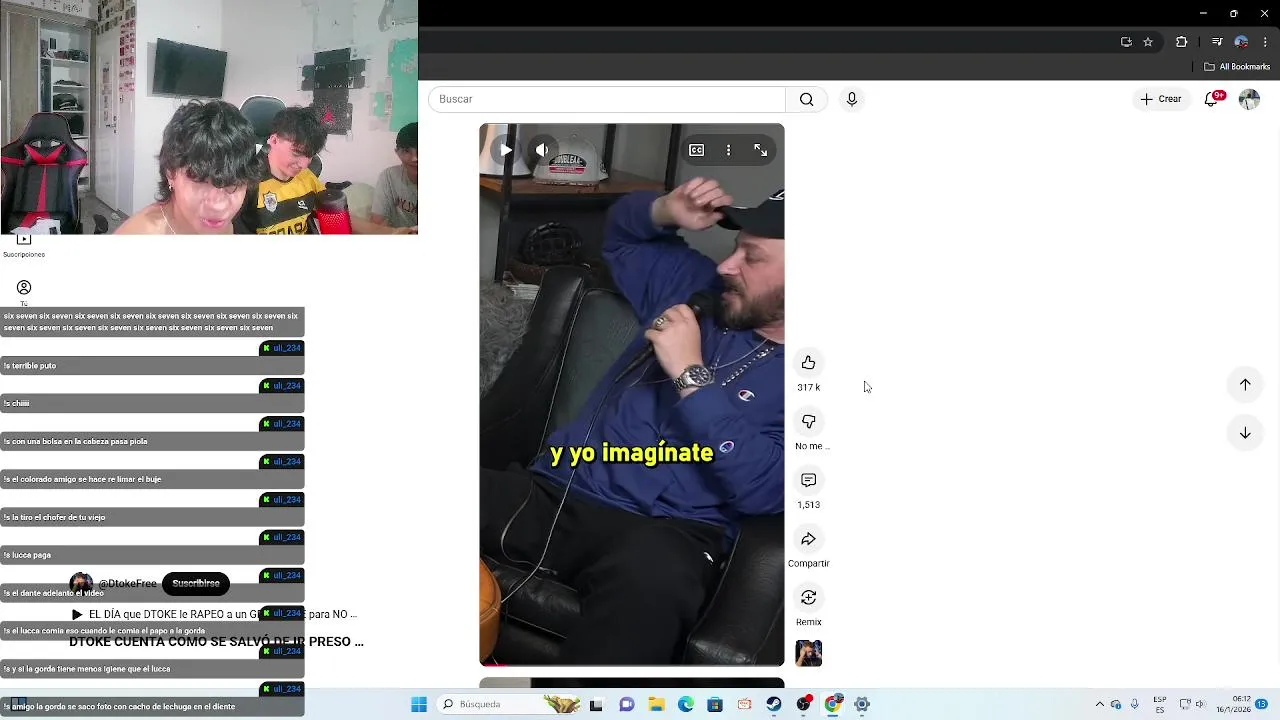Mute the Short's audio
Screen dimensions: 1280x720
pos(542,150)
